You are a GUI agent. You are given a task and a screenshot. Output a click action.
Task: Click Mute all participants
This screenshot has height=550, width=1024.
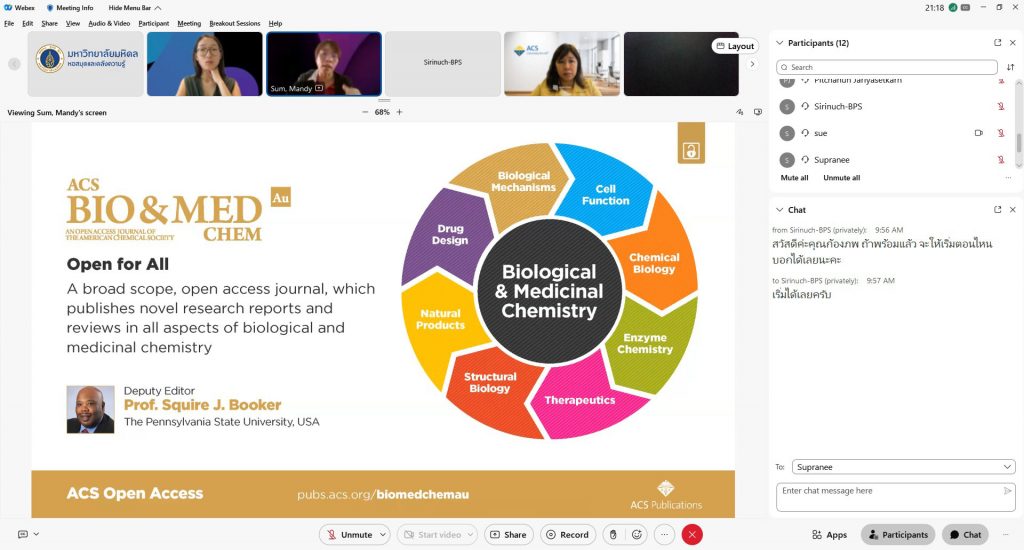[794, 178]
